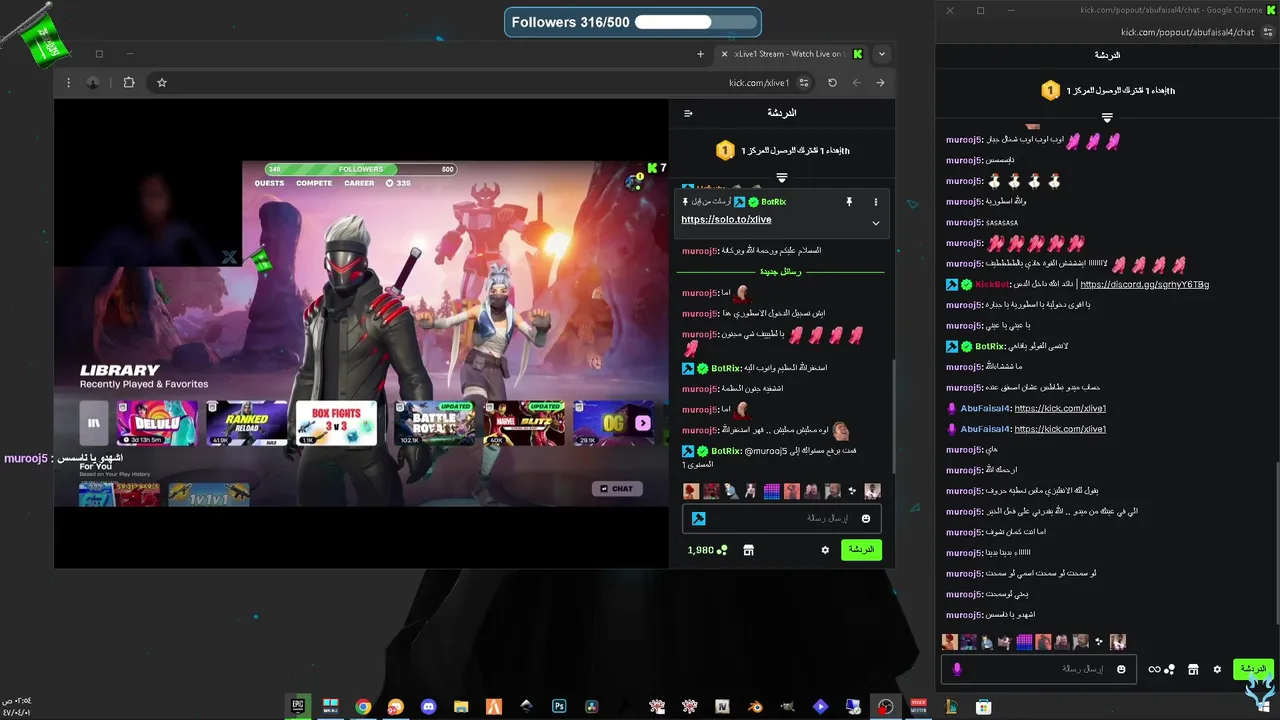Select the OG game tile
The image size is (1280, 720).
[x=612, y=423]
